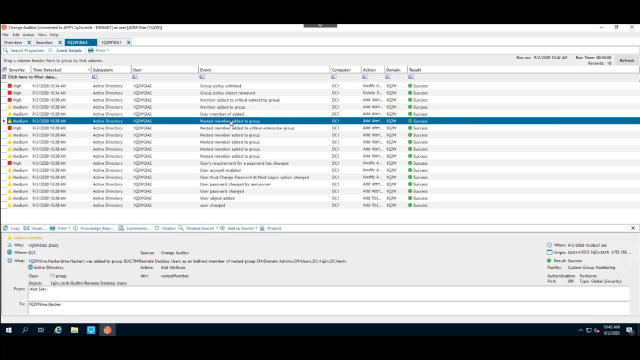The height and width of the screenshot is (360, 640).
Task: Expand the details pane Print dropdown arrow
Action: pyautogui.click(x=69, y=228)
